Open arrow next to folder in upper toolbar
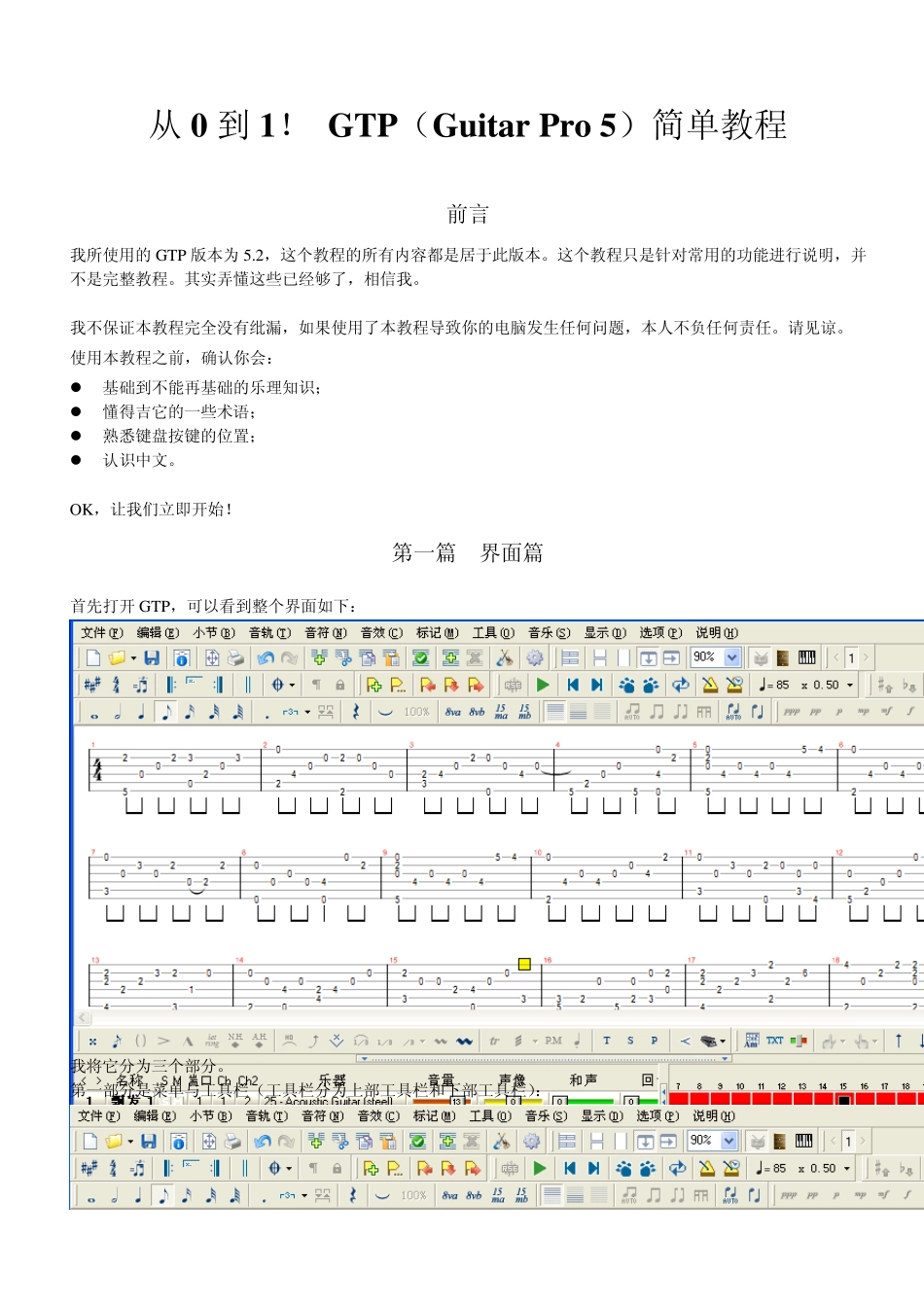The width and height of the screenshot is (924, 1307). (133, 658)
